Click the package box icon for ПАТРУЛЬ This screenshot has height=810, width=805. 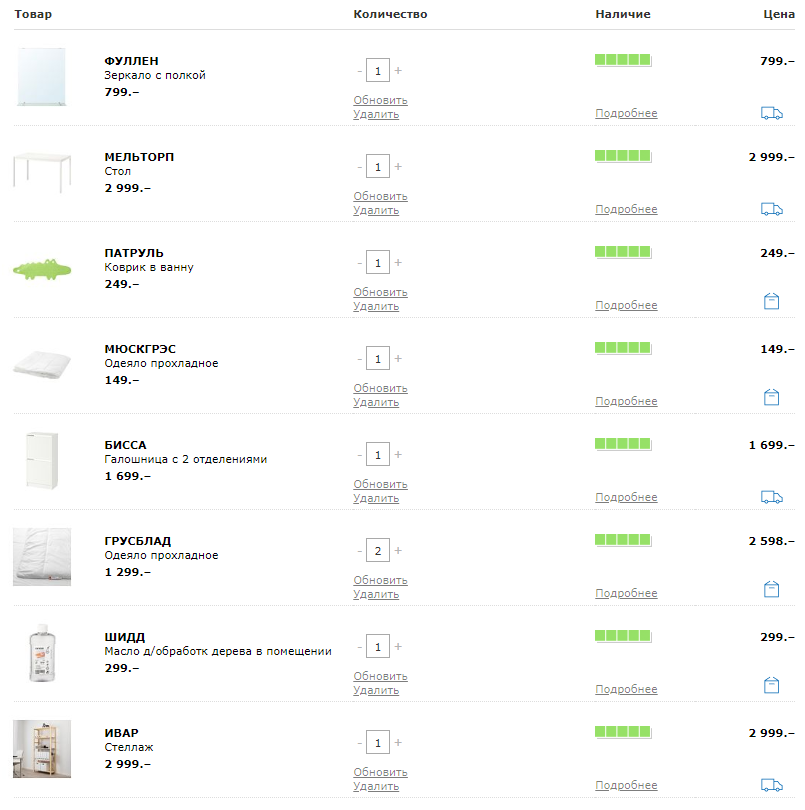pyautogui.click(x=771, y=301)
